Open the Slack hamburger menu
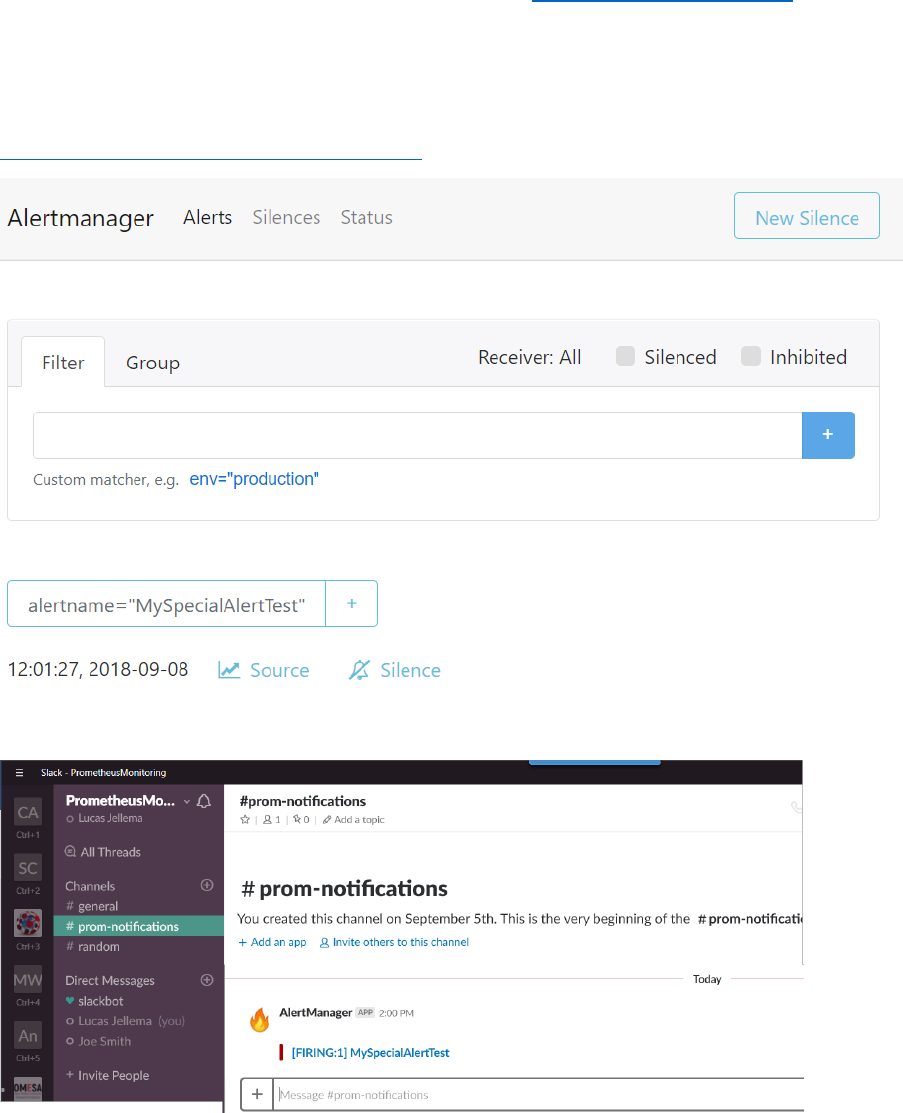This screenshot has height=1113, width=903. tap(19, 773)
